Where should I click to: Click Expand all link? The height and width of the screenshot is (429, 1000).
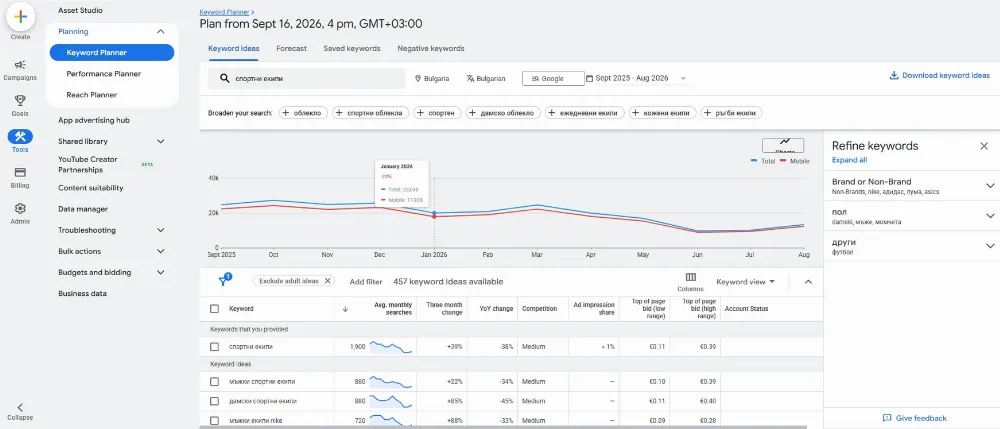(849, 160)
